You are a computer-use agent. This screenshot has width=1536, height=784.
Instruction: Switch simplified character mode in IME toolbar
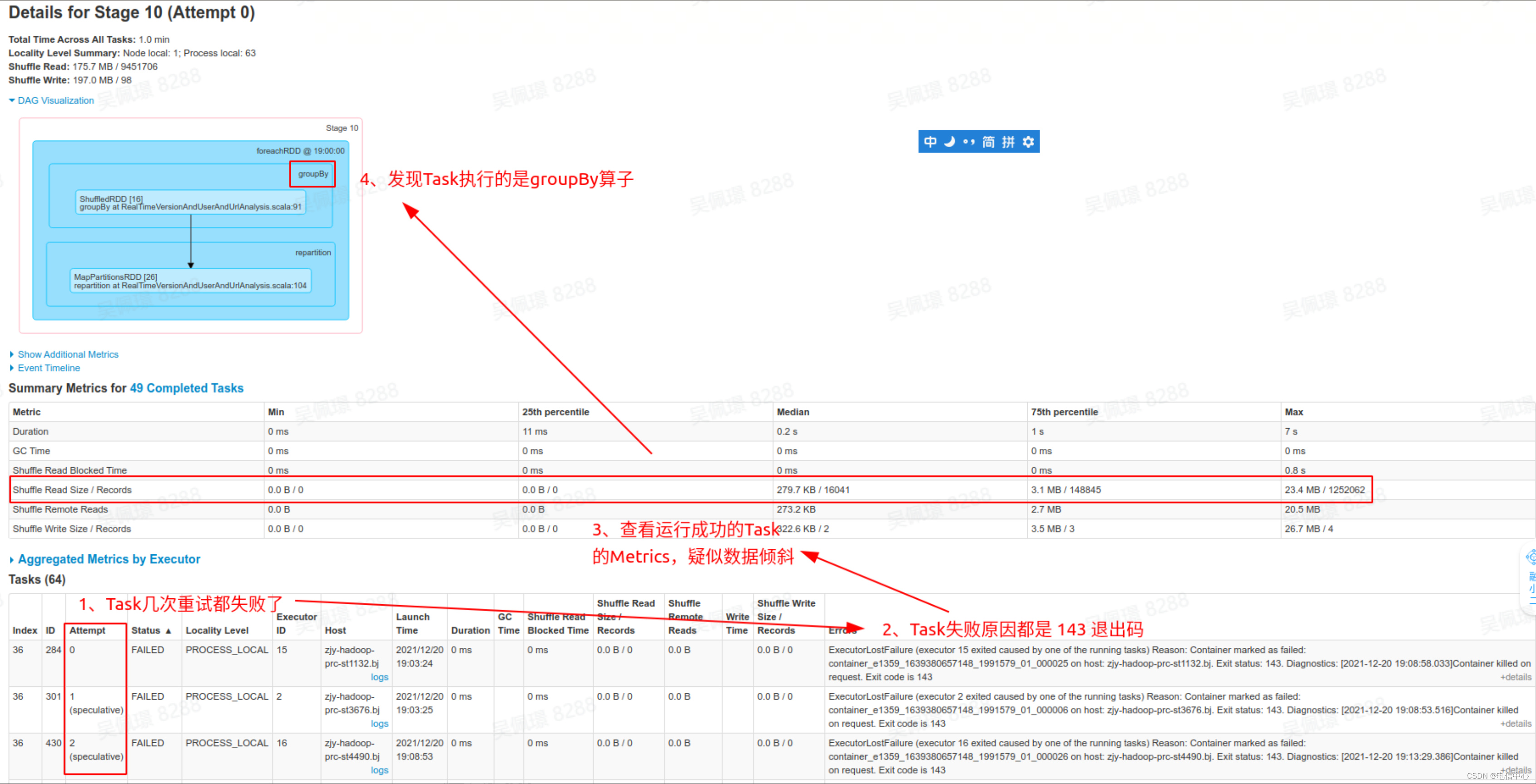[989, 142]
